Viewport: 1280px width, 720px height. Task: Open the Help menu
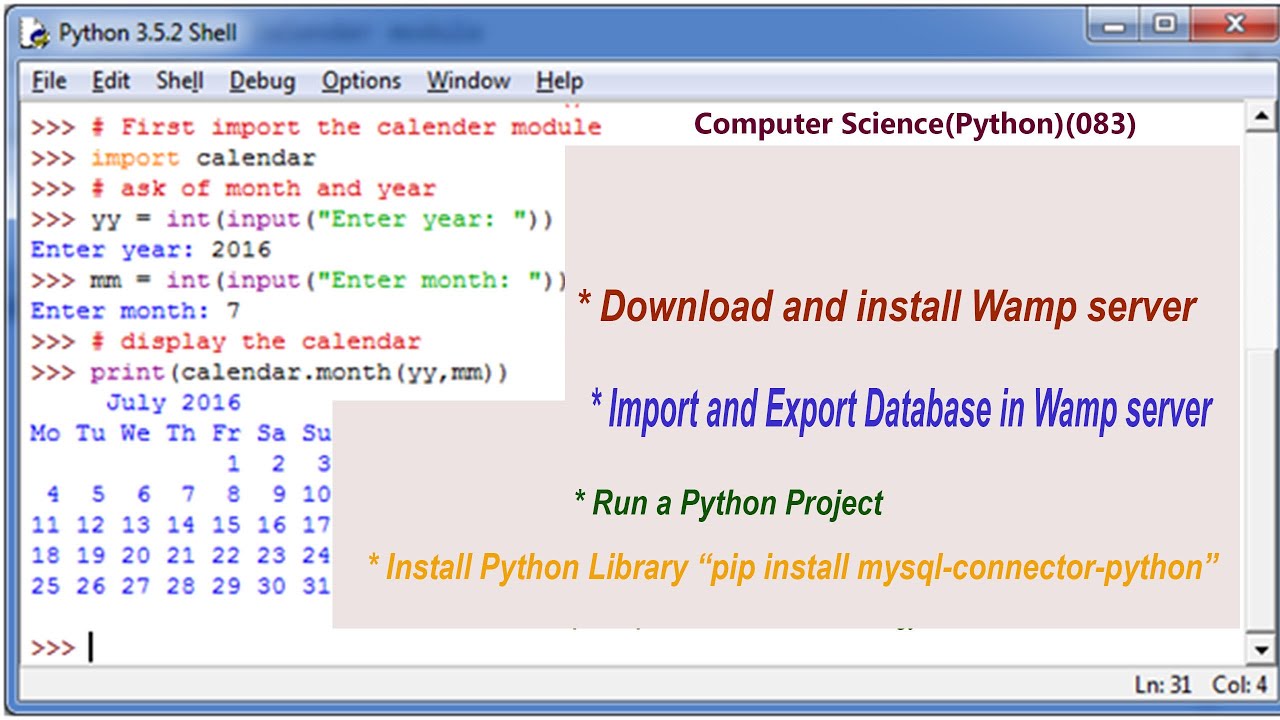pyautogui.click(x=559, y=81)
